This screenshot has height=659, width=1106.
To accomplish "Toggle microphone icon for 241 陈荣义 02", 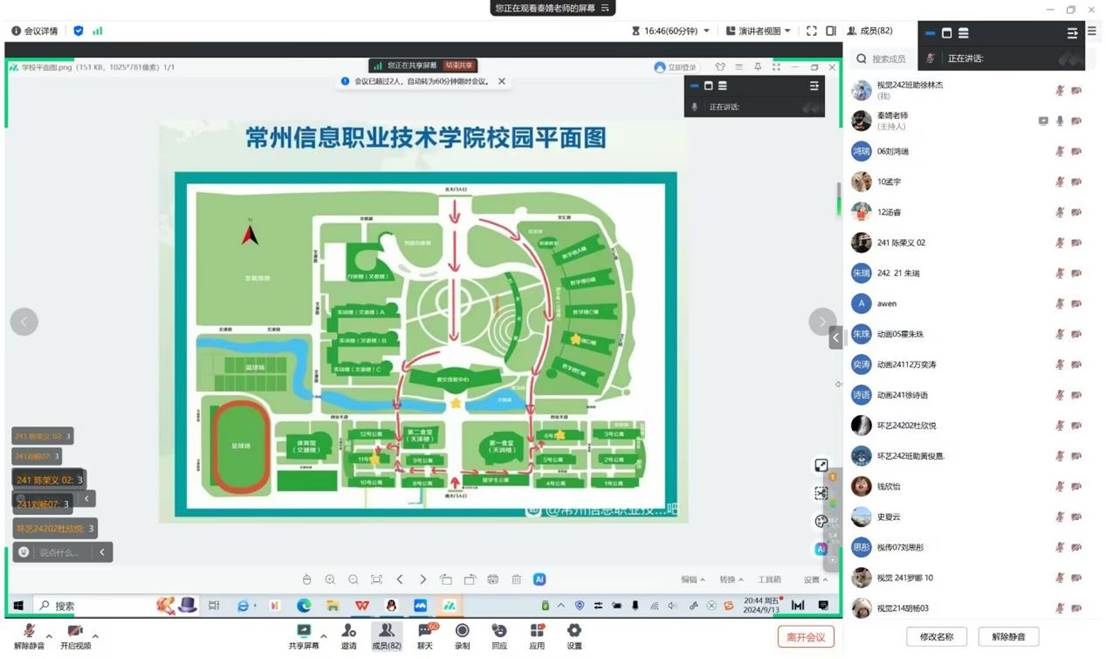I will click(1059, 243).
